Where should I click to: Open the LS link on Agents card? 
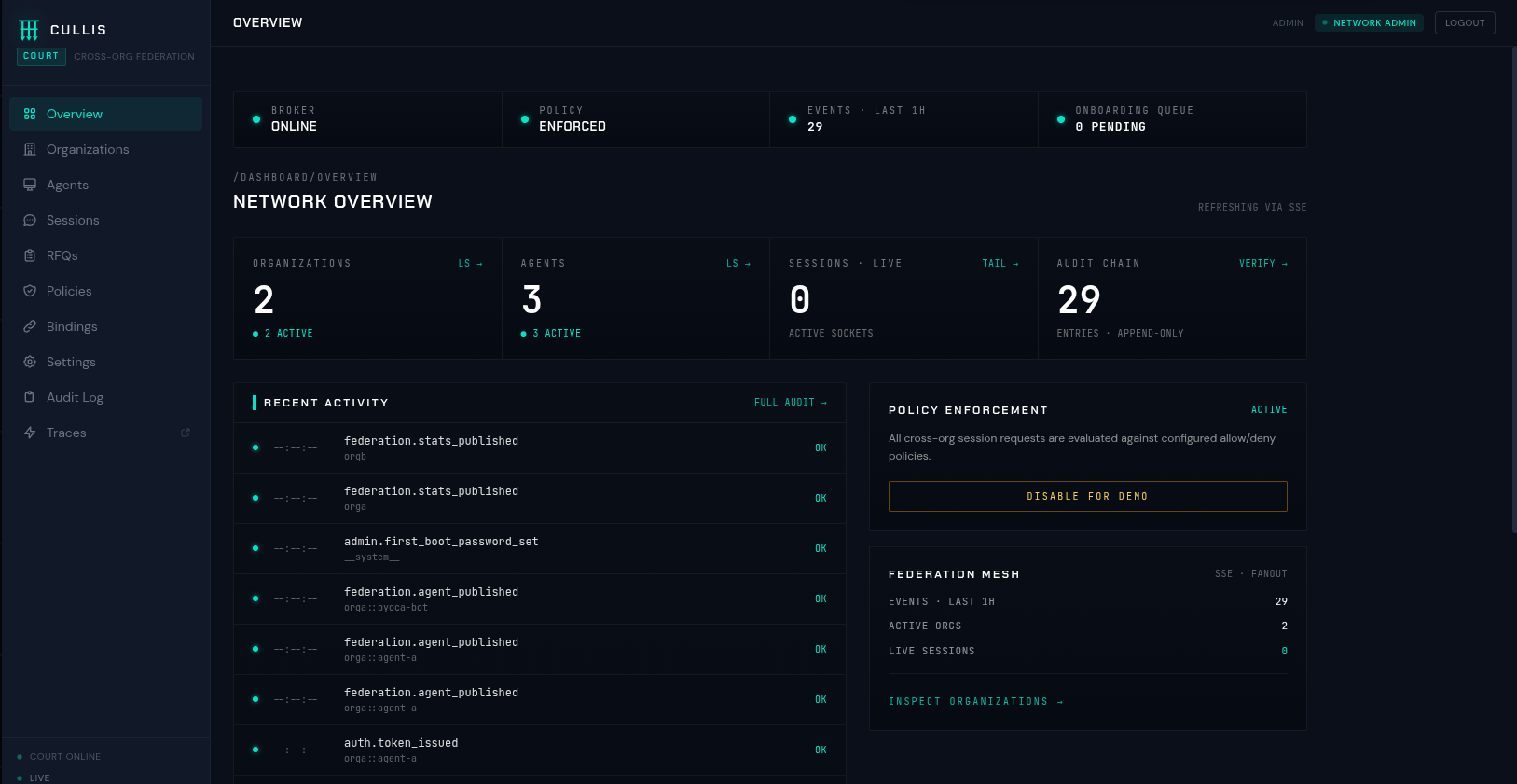tap(738, 264)
